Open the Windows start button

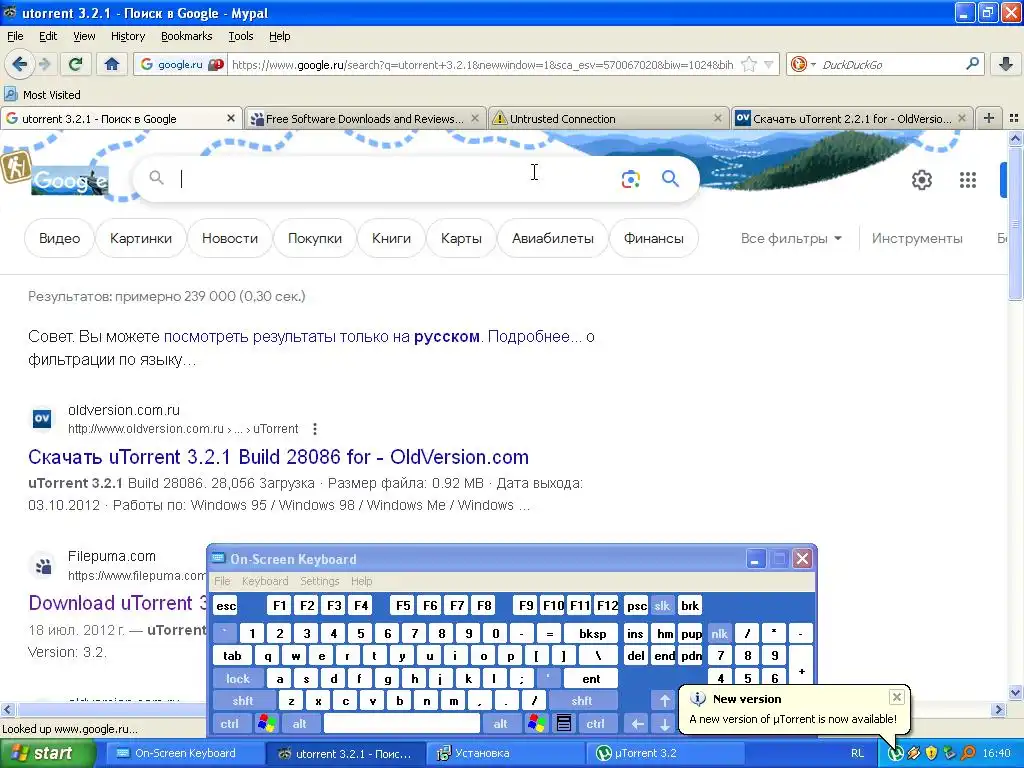[47, 753]
